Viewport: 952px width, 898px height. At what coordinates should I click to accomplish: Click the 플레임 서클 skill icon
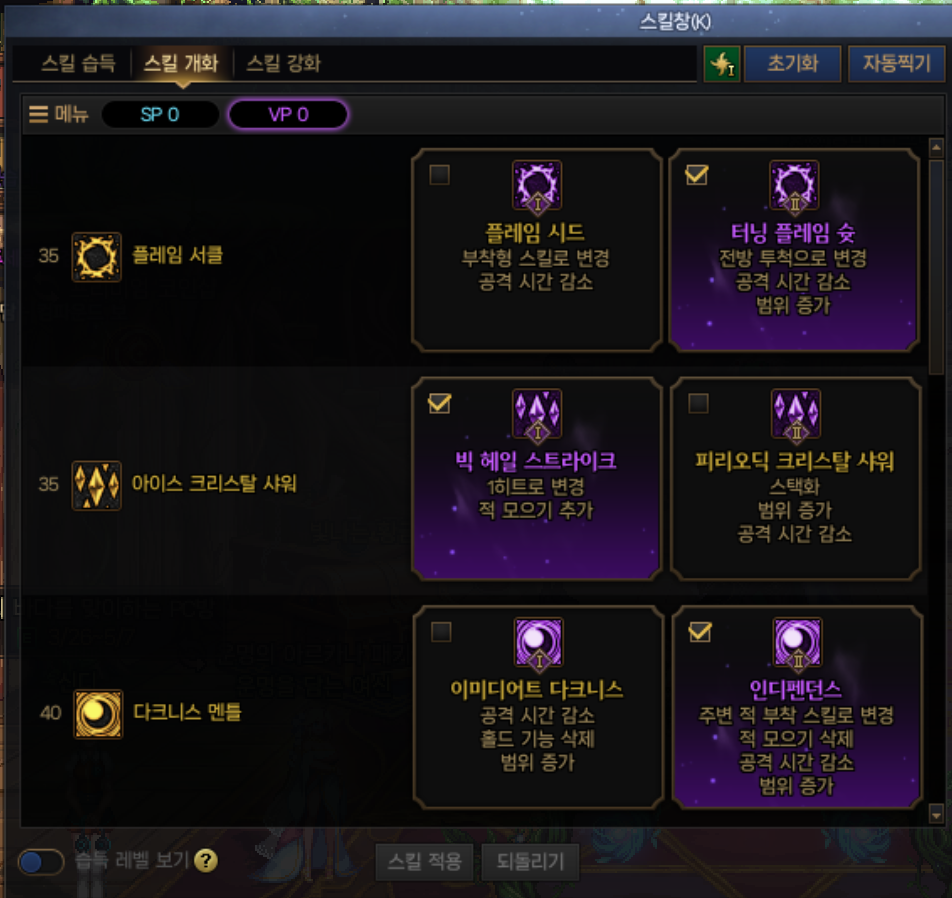(97, 257)
